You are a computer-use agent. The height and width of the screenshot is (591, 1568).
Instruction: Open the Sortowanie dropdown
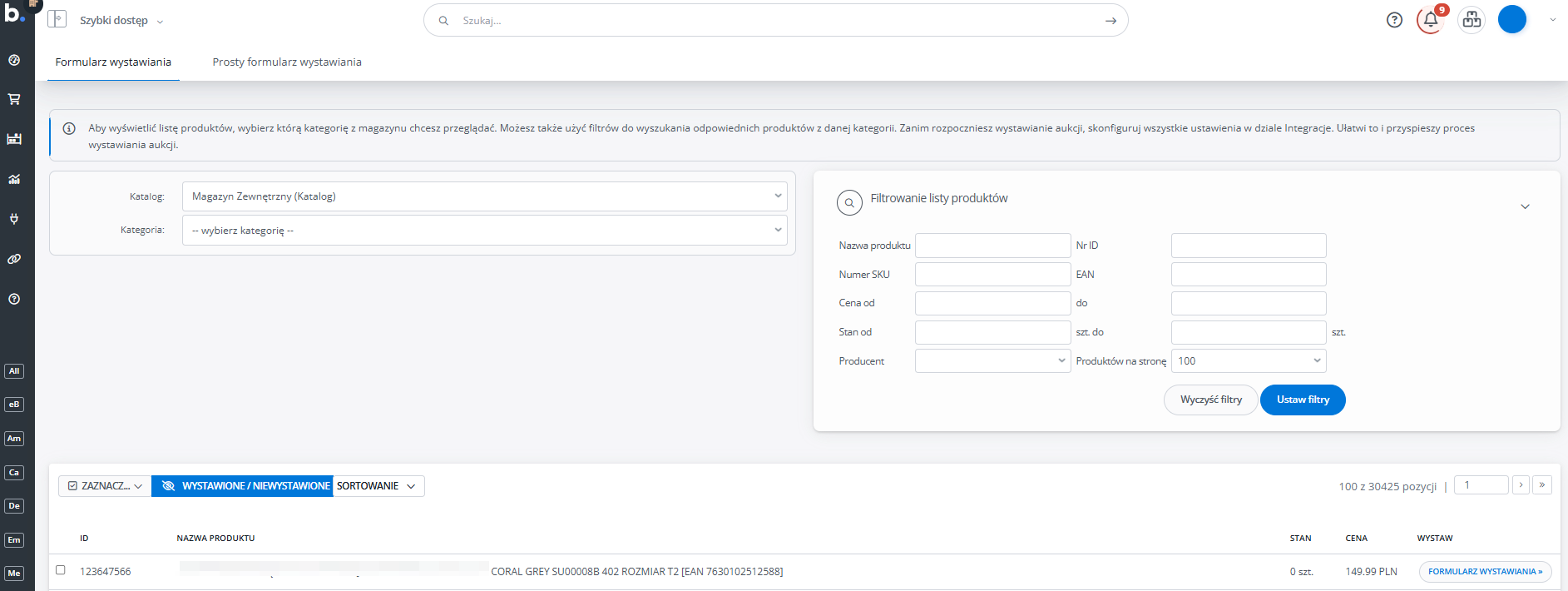[x=377, y=486]
